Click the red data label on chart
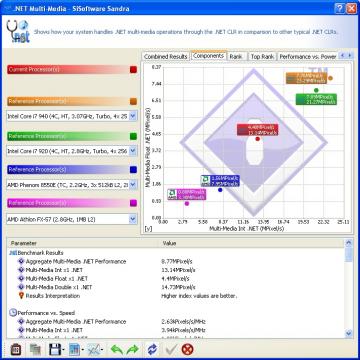 click(x=257, y=130)
